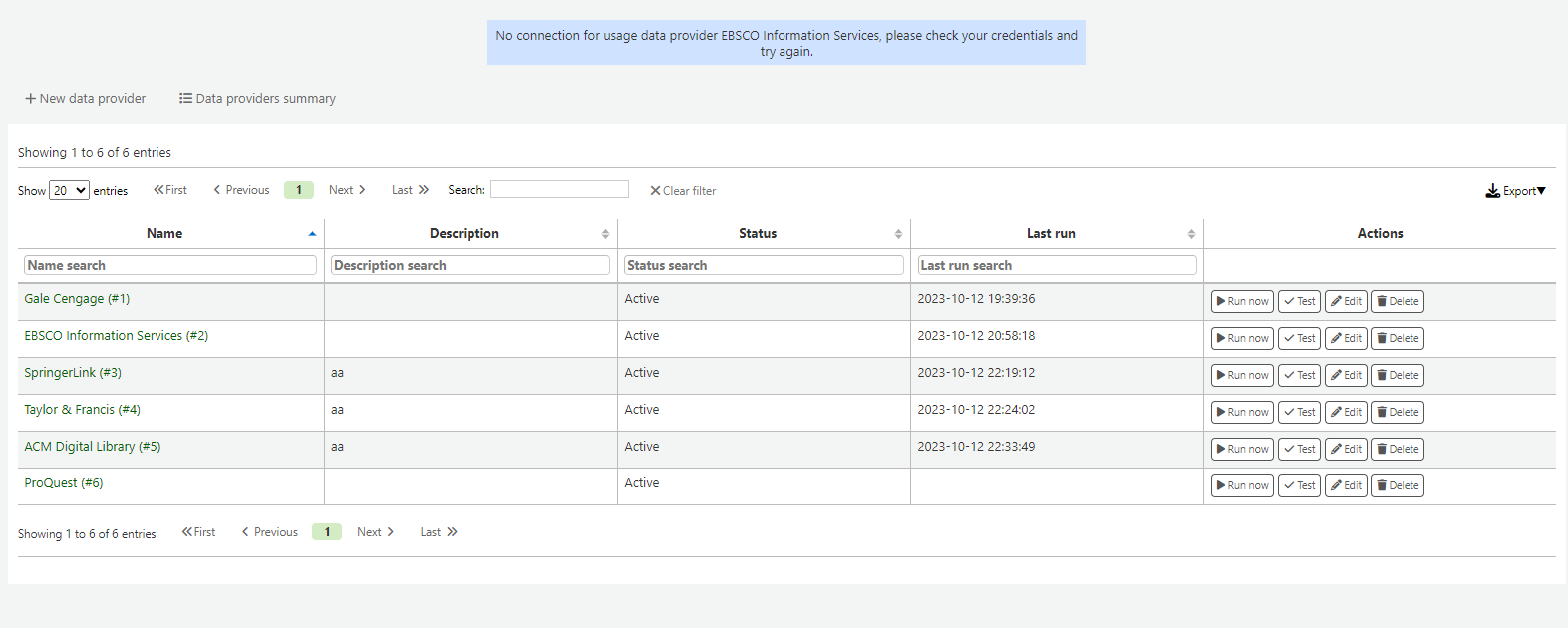The height and width of the screenshot is (628, 1568).
Task: Test the EBSCO Information Services connection
Action: coord(1299,338)
